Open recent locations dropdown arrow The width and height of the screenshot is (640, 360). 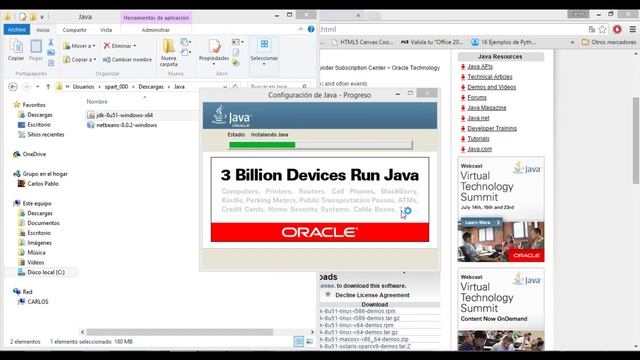38,87
